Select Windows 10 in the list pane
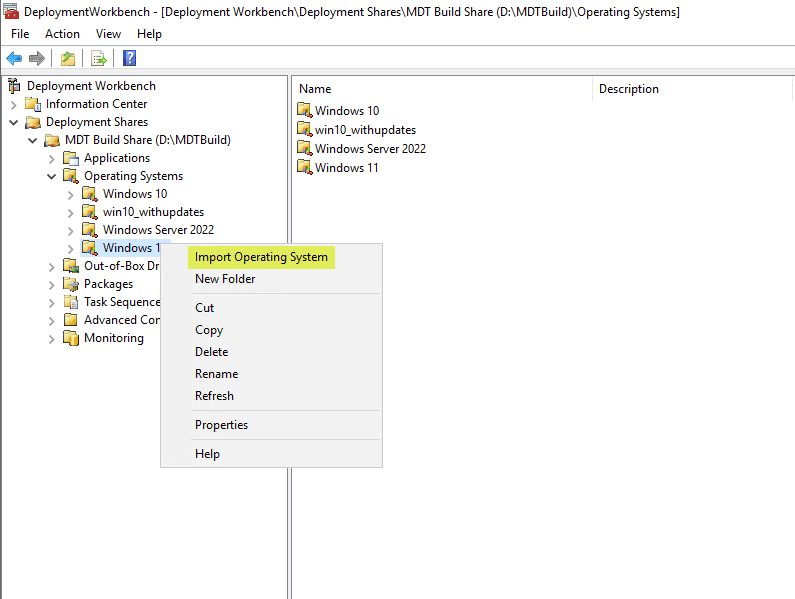 coord(347,111)
